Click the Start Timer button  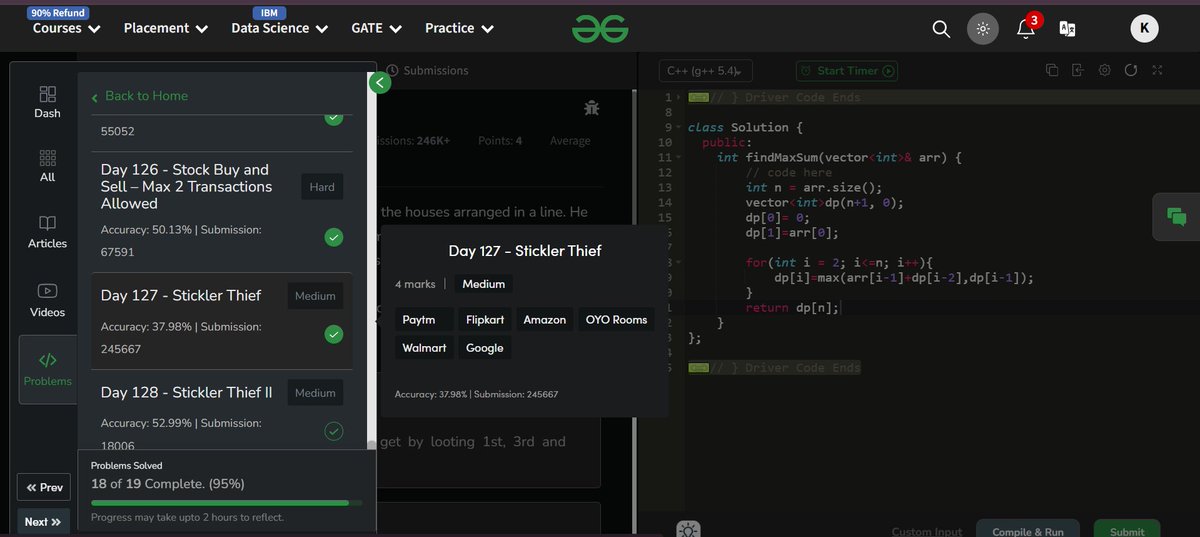tap(846, 71)
